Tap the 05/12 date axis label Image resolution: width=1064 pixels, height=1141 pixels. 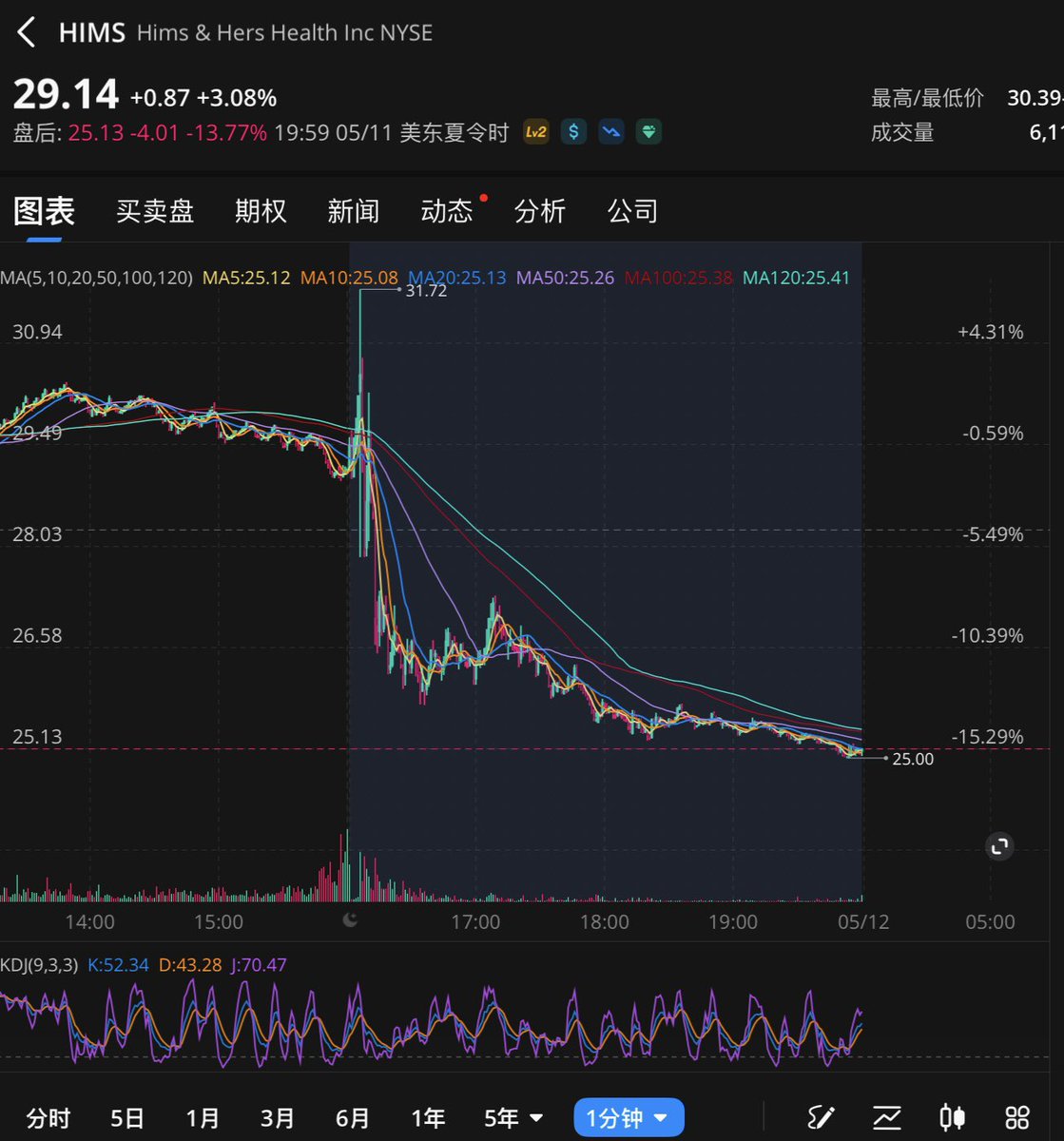coord(862,921)
